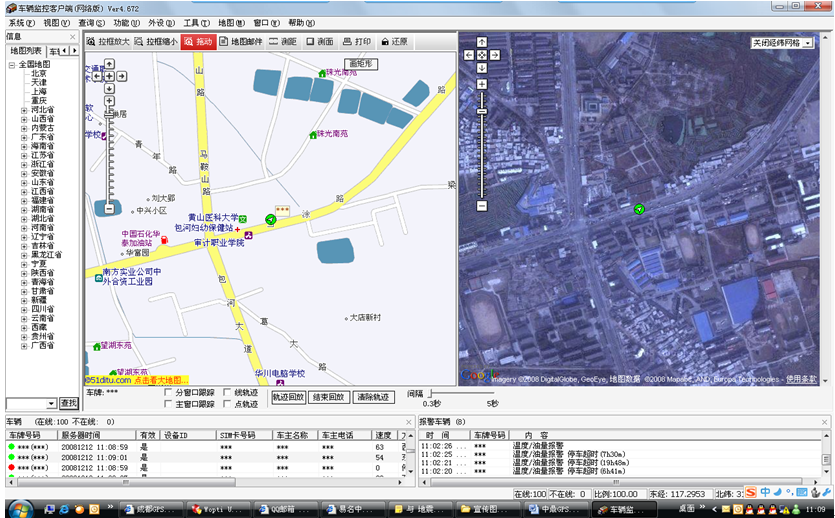Expand the 河北省 tree node

[24, 110]
